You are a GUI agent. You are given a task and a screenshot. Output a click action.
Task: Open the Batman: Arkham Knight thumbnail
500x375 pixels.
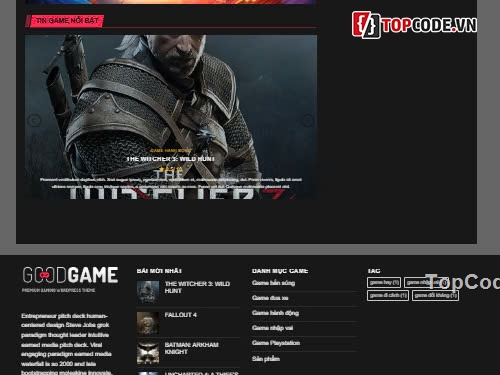click(148, 353)
